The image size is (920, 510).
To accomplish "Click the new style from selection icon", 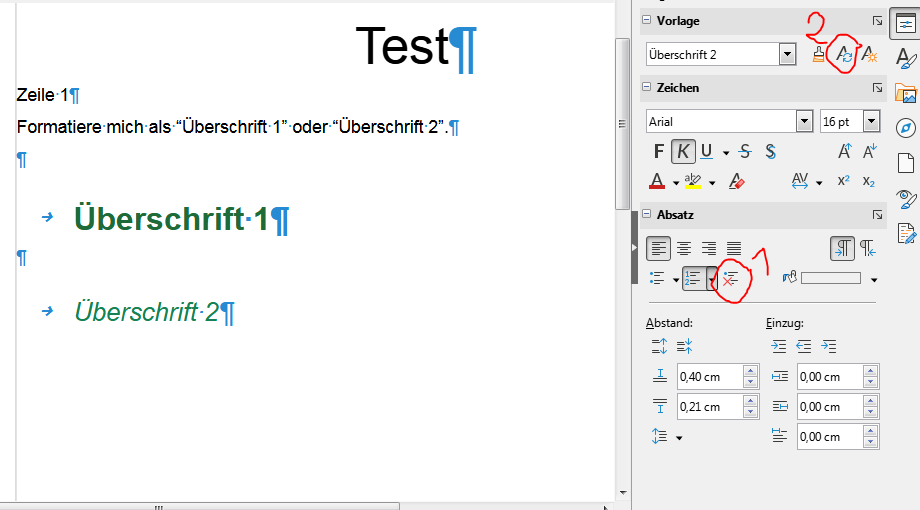I will pyautogui.click(x=869, y=55).
